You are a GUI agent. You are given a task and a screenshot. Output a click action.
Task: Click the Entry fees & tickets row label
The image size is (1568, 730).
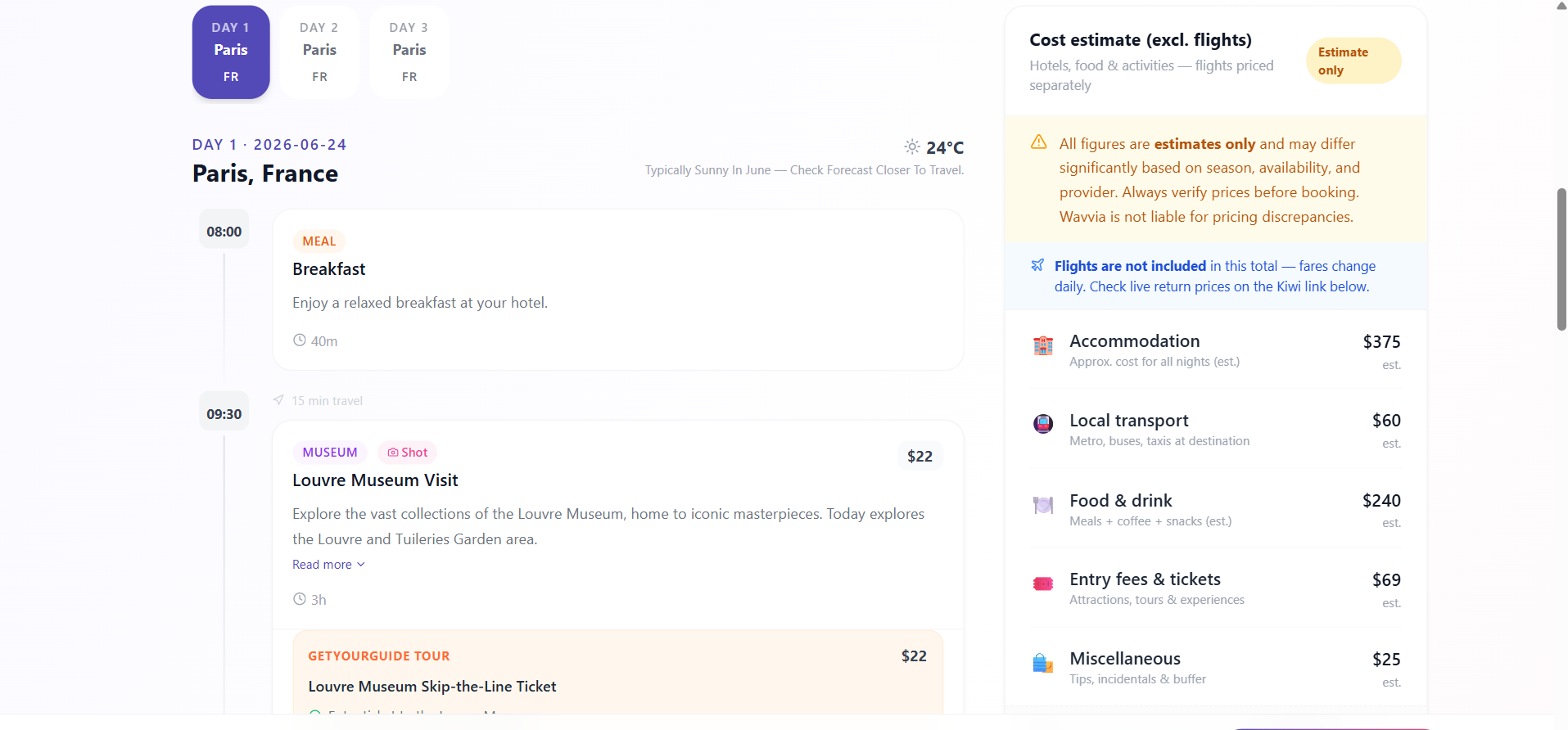tap(1145, 579)
